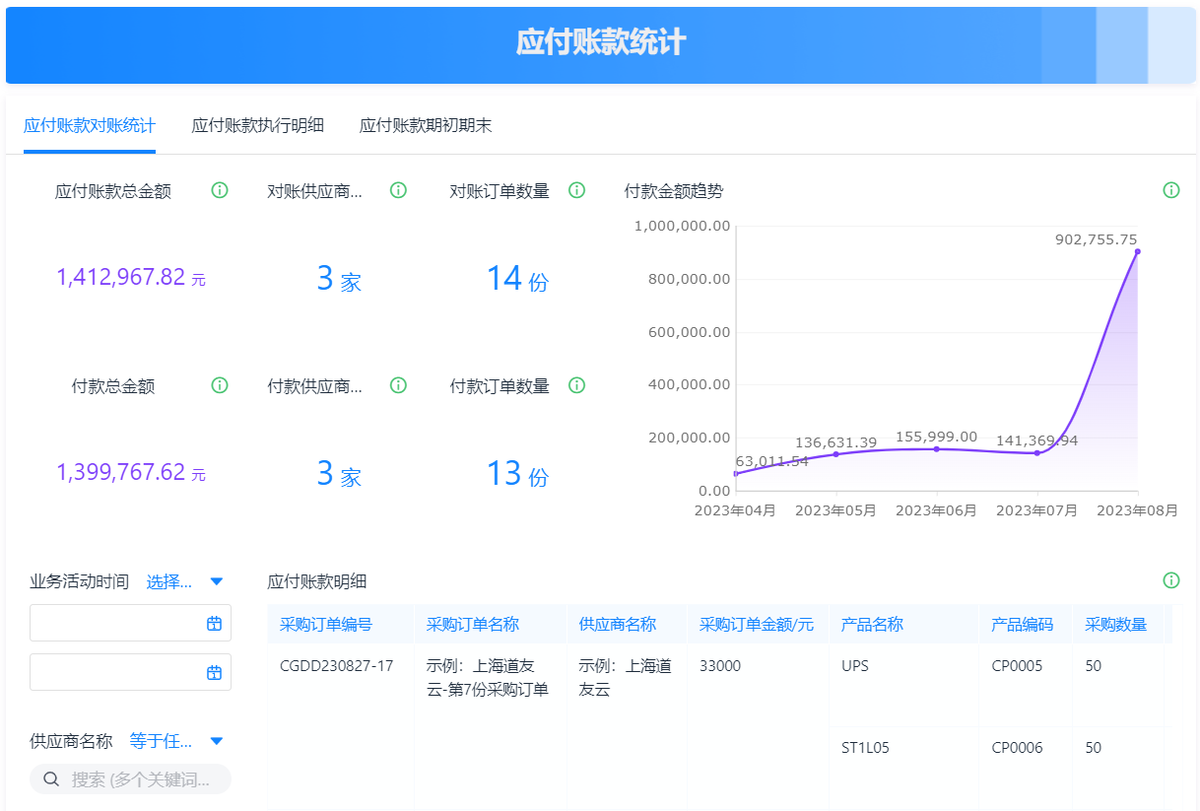
Task: Open calendar picker in first date field
Action: (x=214, y=623)
